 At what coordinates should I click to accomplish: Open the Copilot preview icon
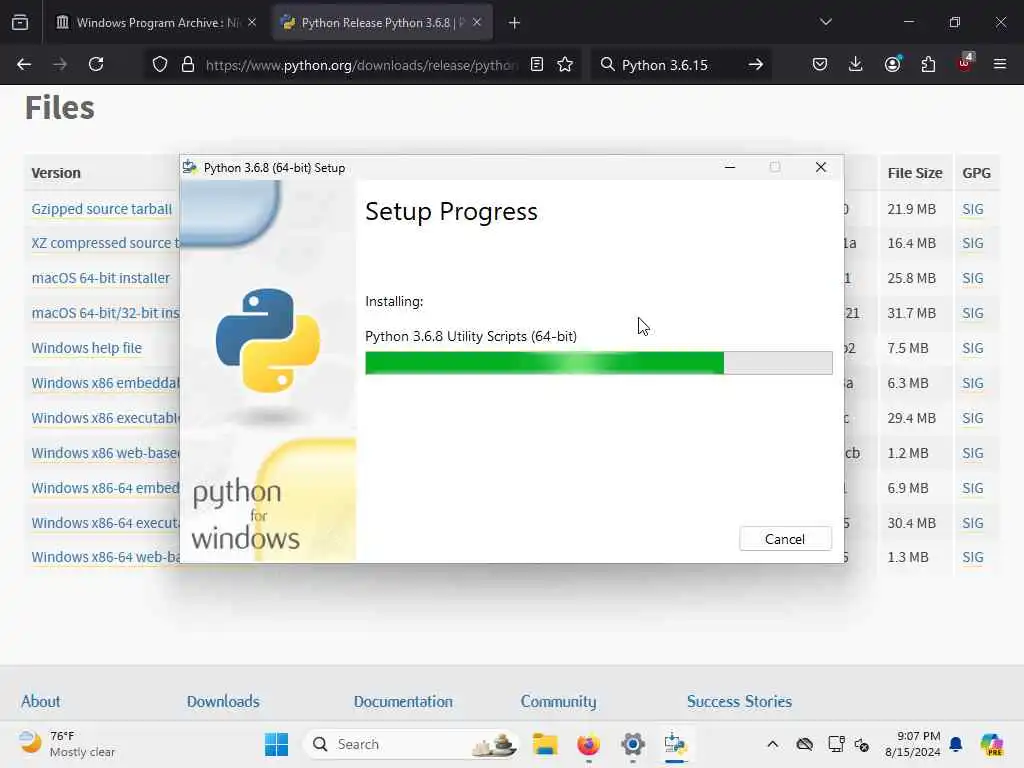[991, 744]
